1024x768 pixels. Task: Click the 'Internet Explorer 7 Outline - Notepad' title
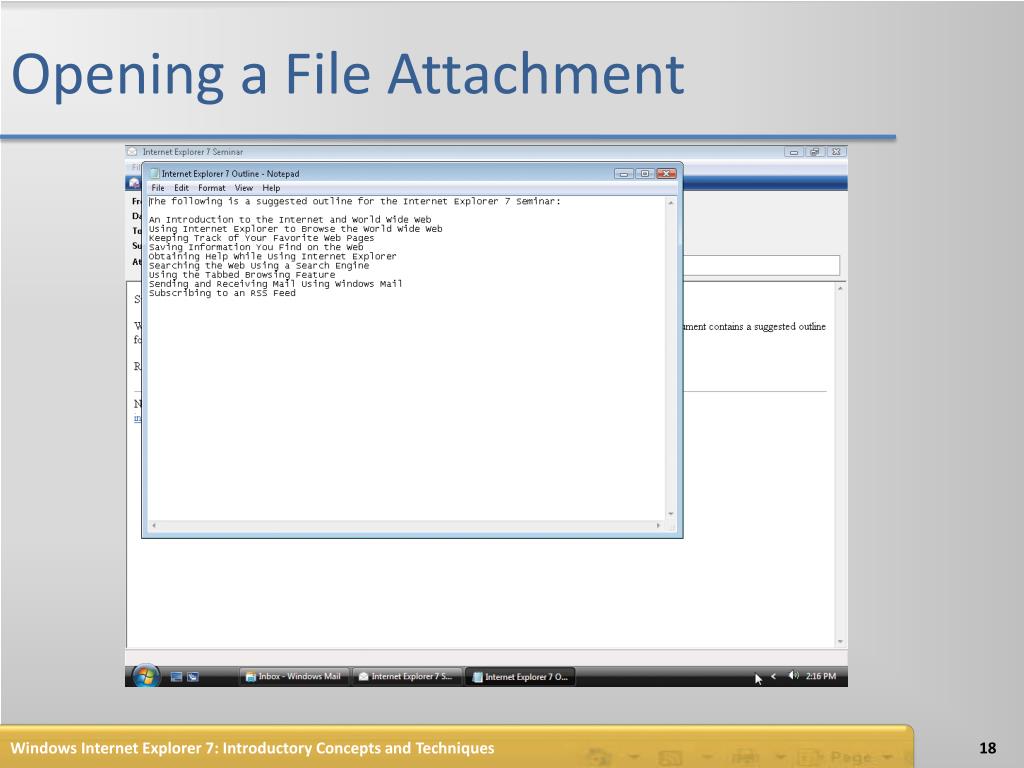[231, 174]
